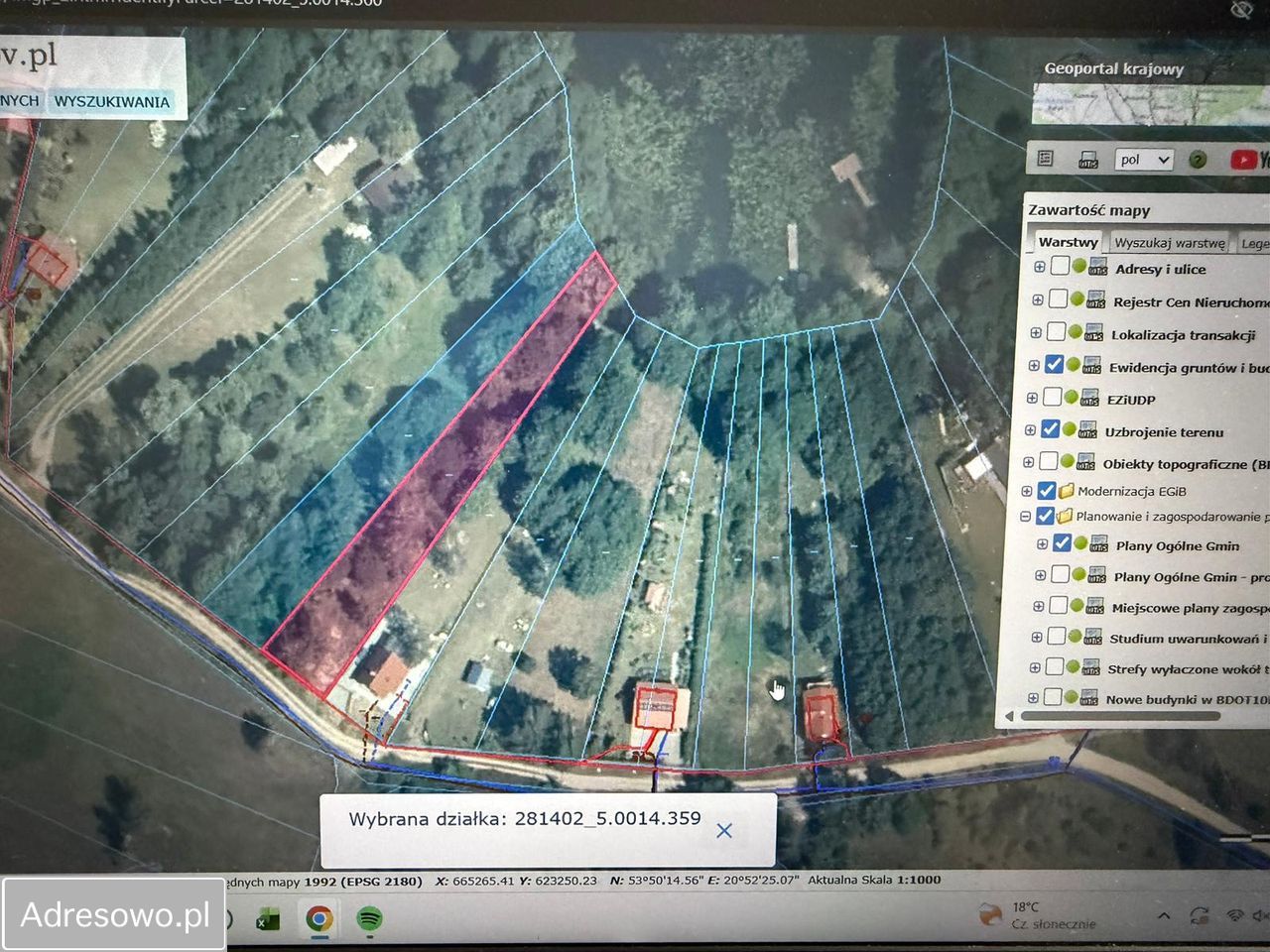Collapse the Planowanie i zagospodarowanie folder
The width and height of the screenshot is (1270, 952).
(x=1025, y=517)
